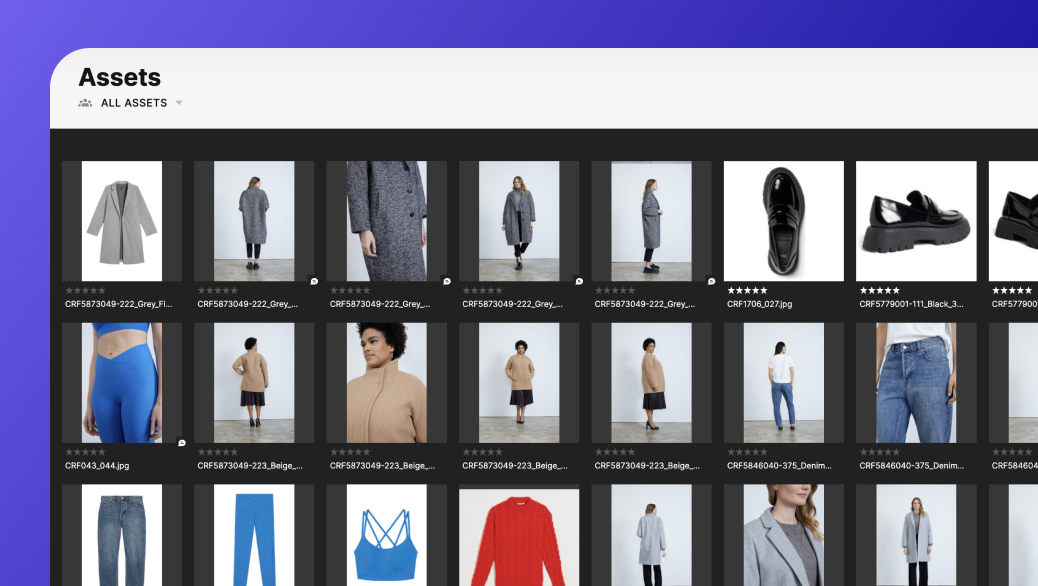This screenshot has width=1038, height=586.
Task: Click the Assets page heading
Action: pyautogui.click(x=119, y=77)
